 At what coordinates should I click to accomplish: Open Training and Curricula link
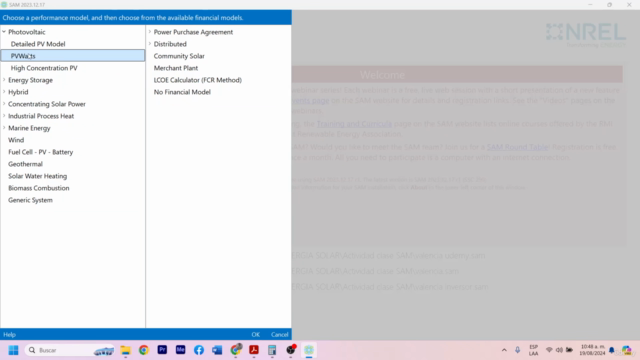pos(354,124)
